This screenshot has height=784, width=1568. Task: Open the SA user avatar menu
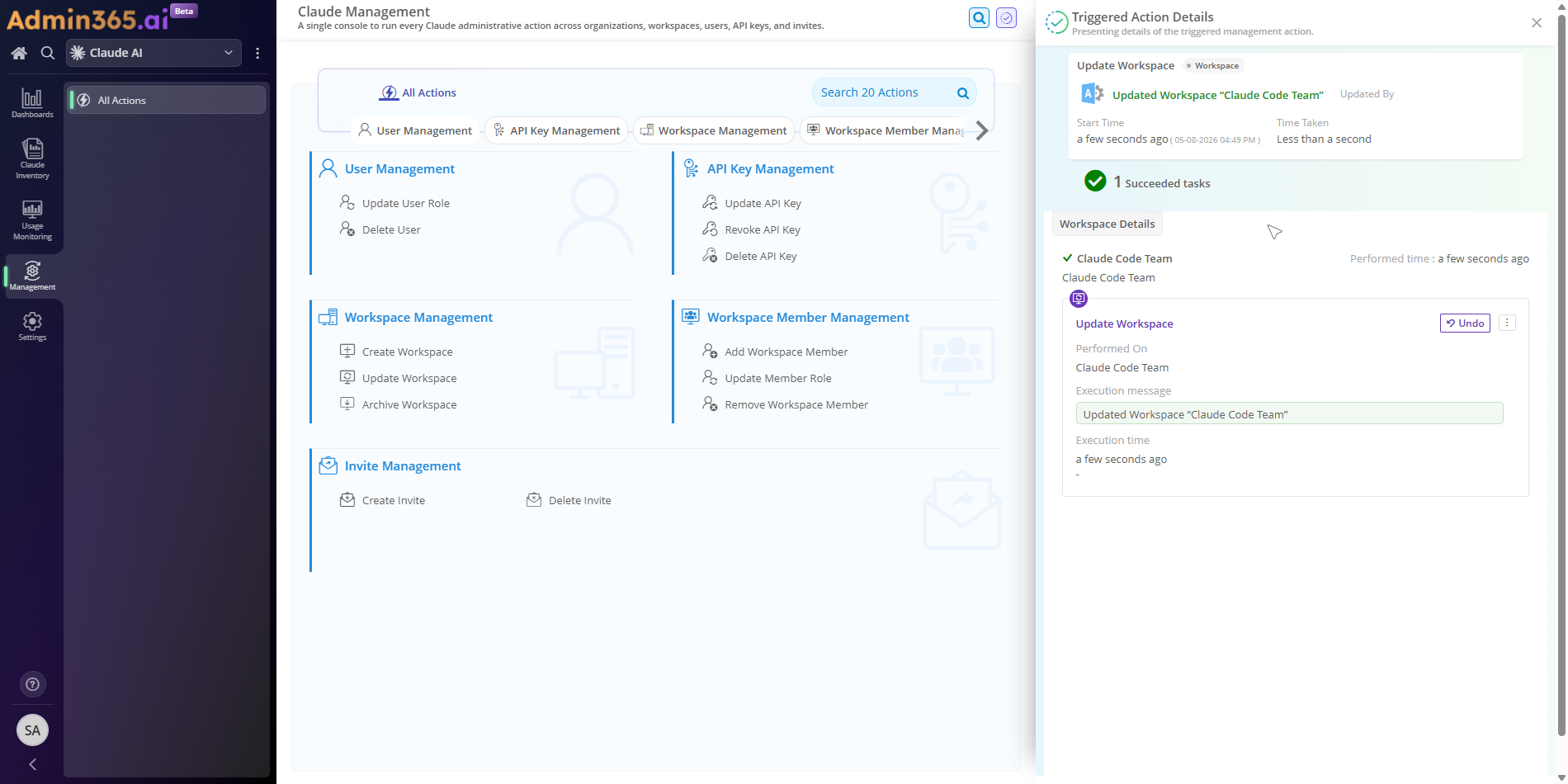(x=32, y=730)
